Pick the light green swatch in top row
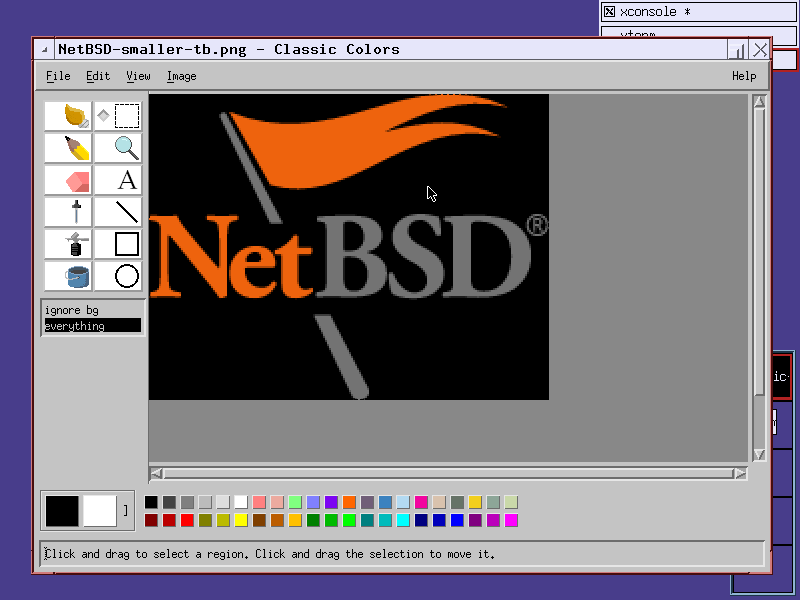Screen dimensions: 800x600 [x=295, y=502]
